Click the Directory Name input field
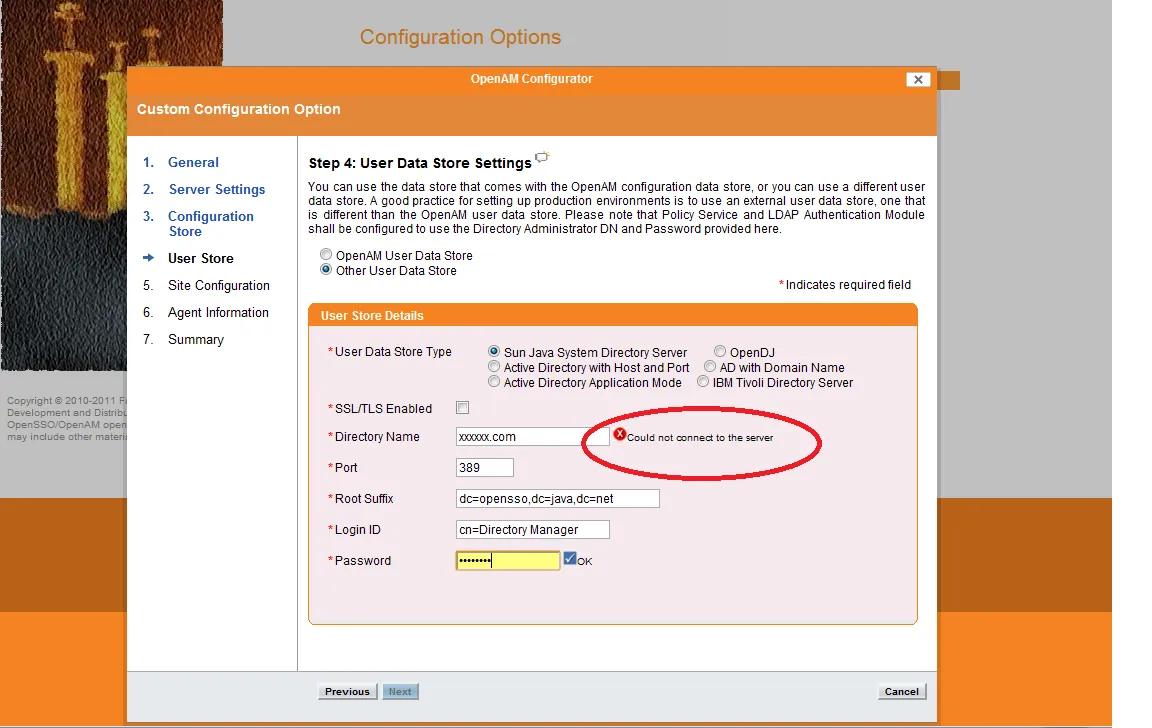Screen dimensions: 1152x728 (x=533, y=436)
